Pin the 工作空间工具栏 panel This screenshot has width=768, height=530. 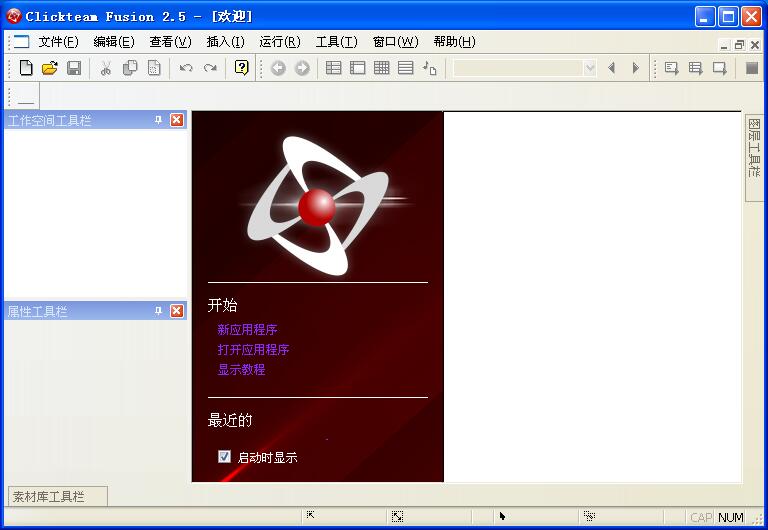(x=158, y=120)
